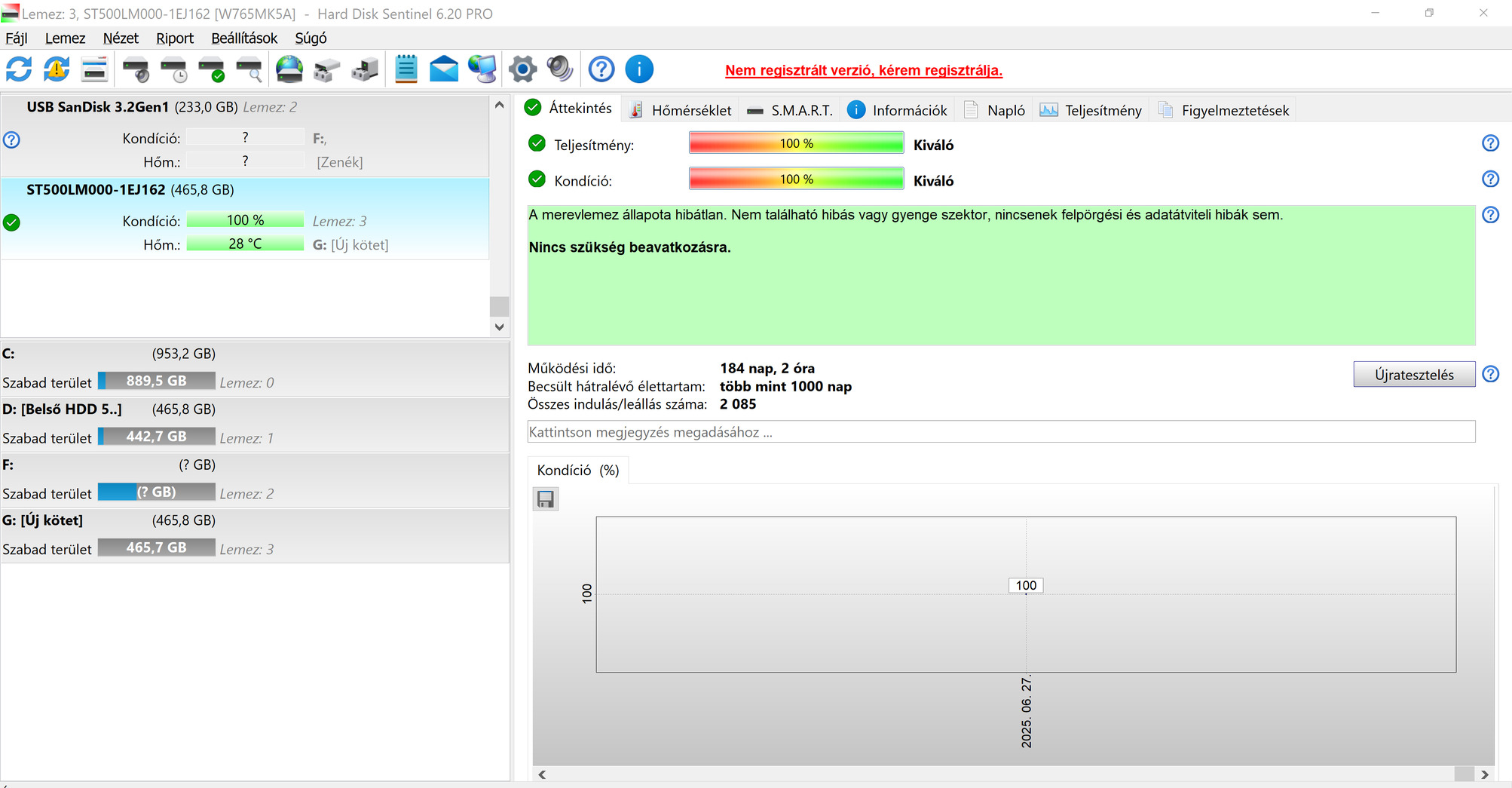
Task: Click the refresh disk status icon
Action: pos(19,69)
